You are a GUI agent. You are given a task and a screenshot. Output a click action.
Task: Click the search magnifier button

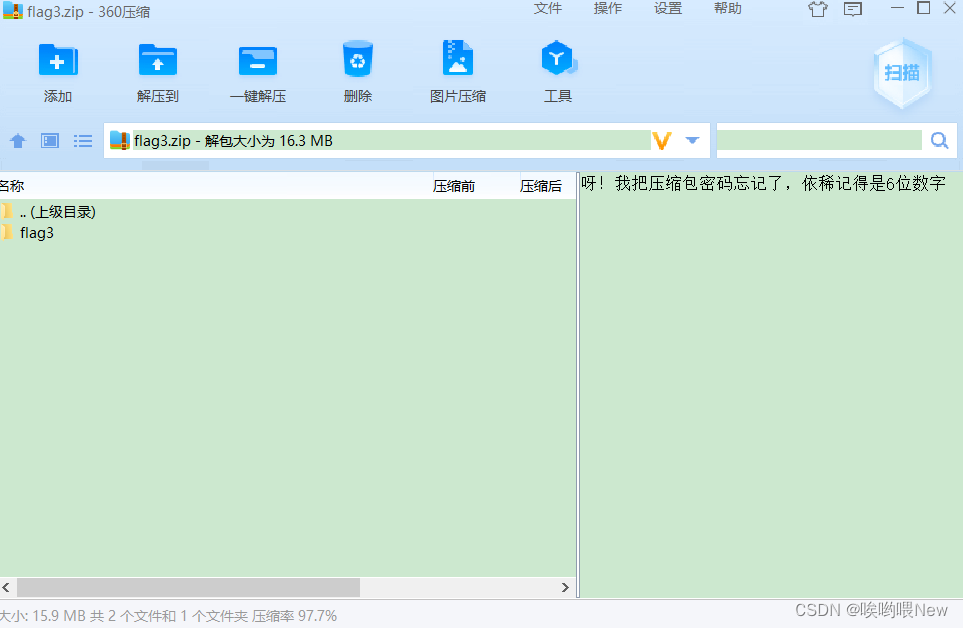[x=938, y=140]
